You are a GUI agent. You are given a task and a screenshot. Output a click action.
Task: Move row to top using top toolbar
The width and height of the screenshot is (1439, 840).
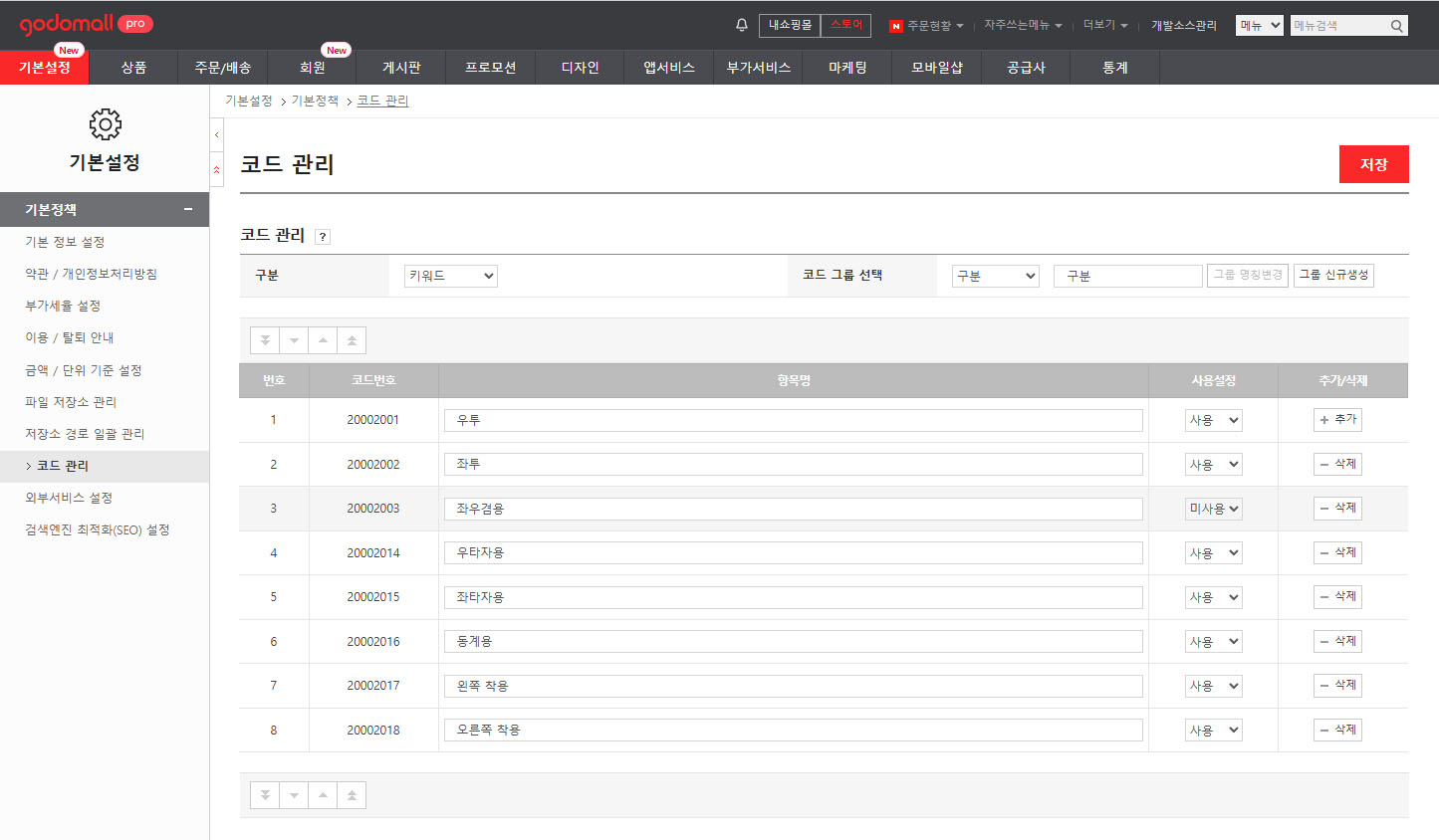point(352,340)
